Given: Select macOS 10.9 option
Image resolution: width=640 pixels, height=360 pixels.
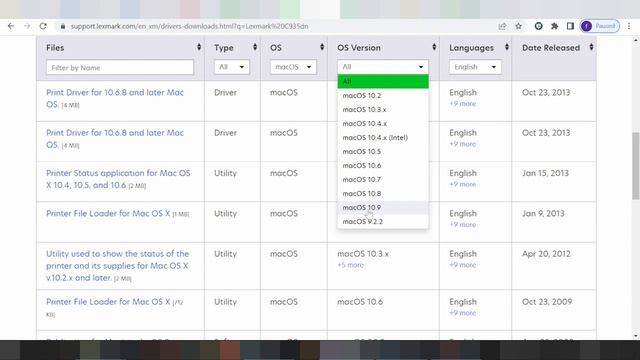Looking at the screenshot, I should 383,207.
